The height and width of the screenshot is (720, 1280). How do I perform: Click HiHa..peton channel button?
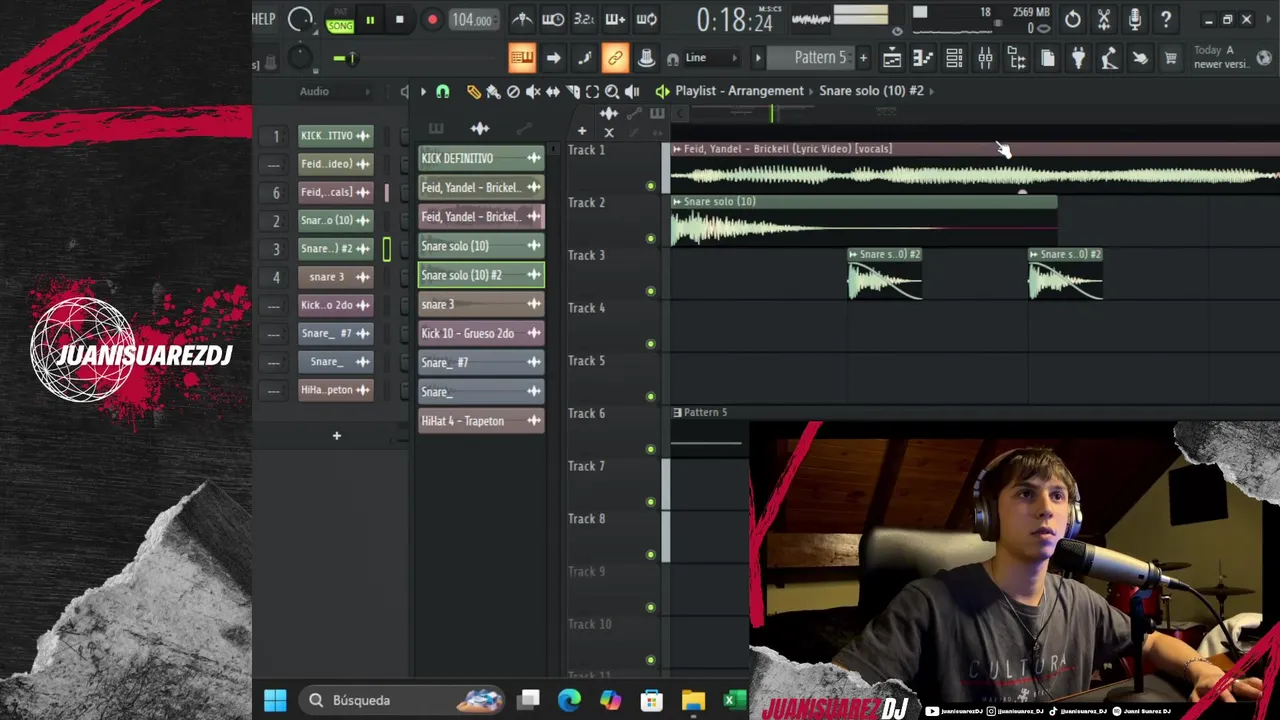pyautogui.click(x=335, y=390)
